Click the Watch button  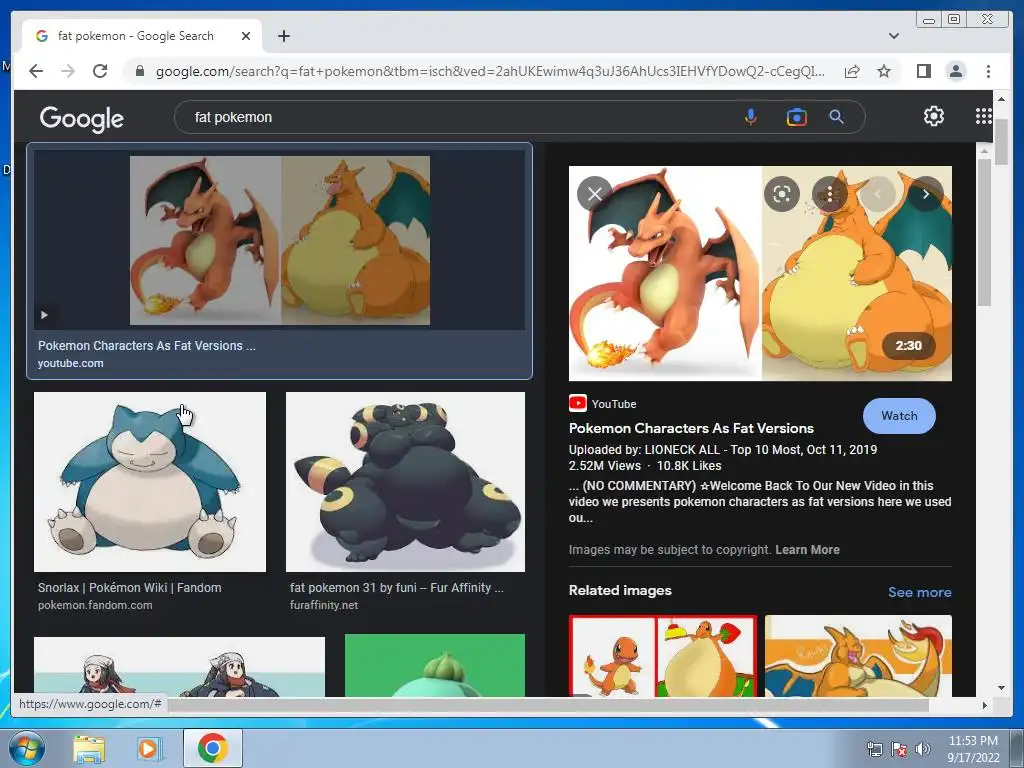(899, 416)
